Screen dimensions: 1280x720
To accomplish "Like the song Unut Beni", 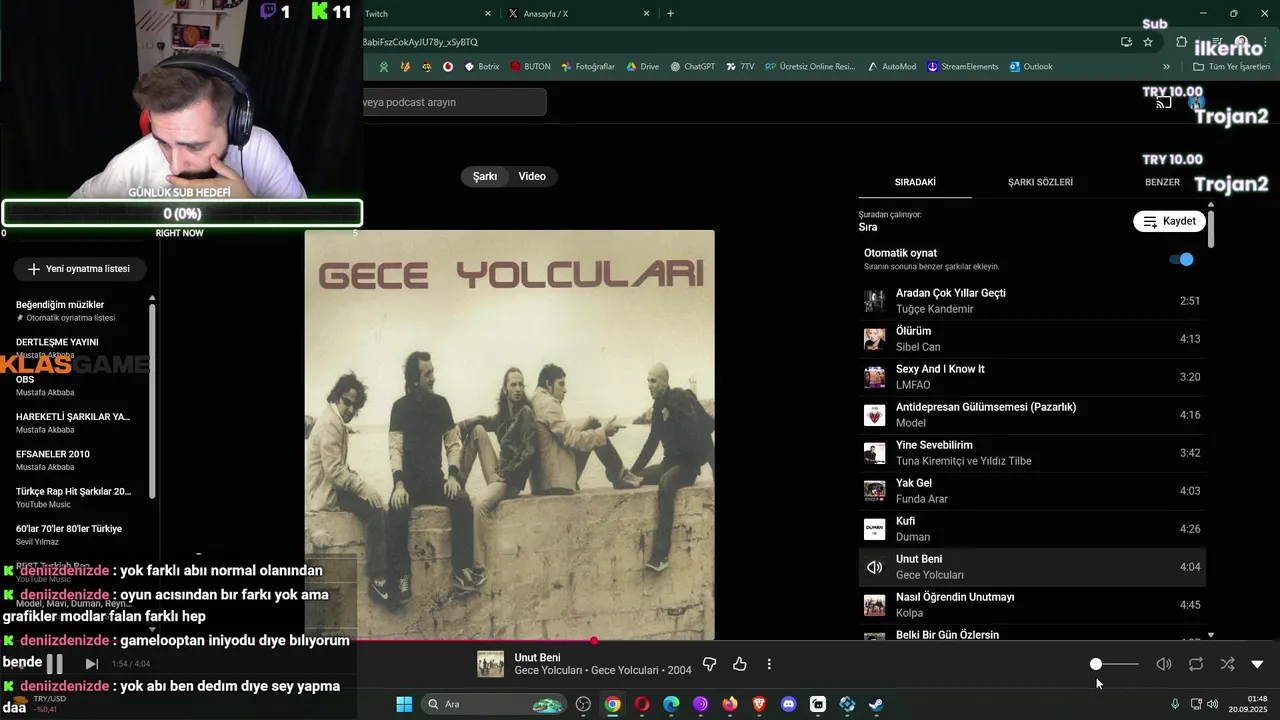I will pos(740,664).
